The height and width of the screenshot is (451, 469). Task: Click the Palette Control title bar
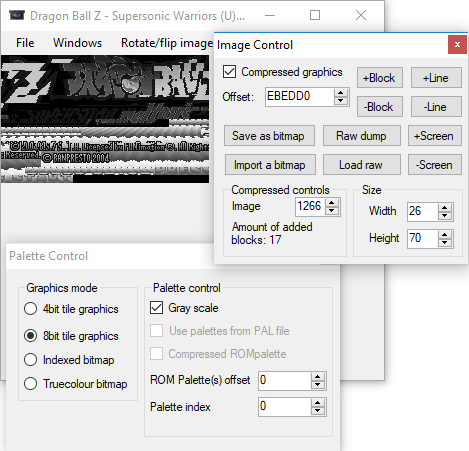point(110,256)
